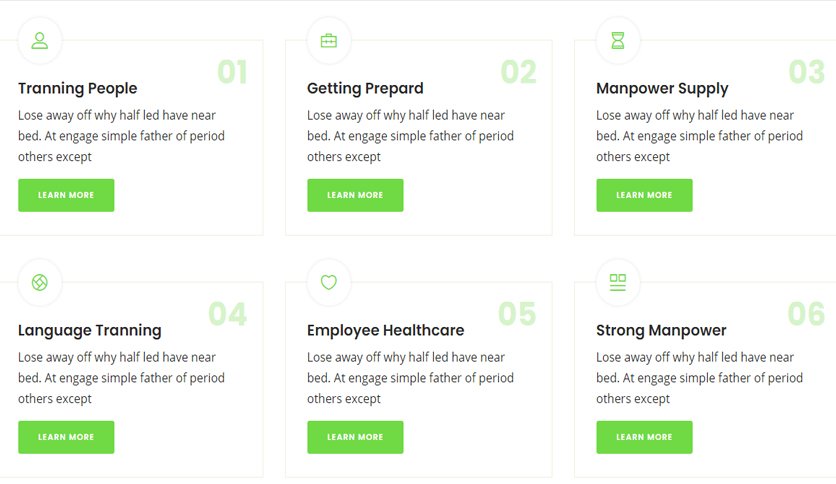Click the 02 number on Getting Prepard card
This screenshot has width=836, height=484.
[518, 72]
